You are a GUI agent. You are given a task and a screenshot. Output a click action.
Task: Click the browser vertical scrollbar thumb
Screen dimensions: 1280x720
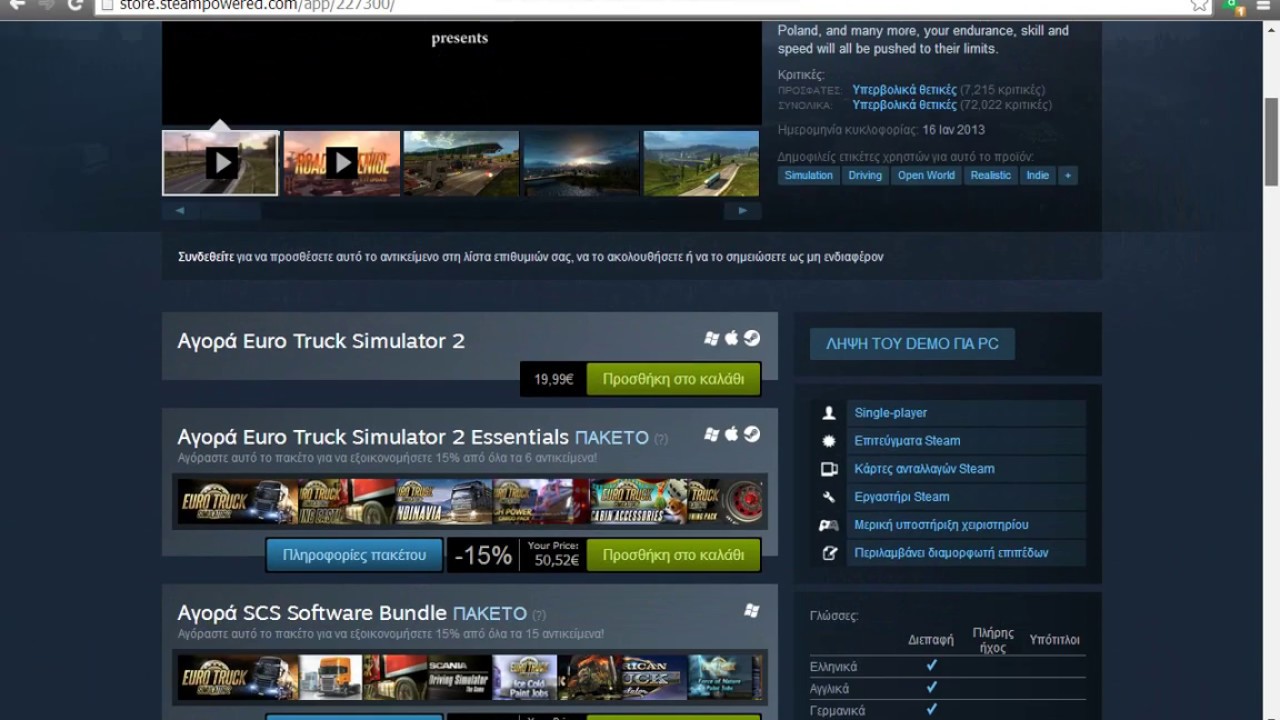(1271, 142)
